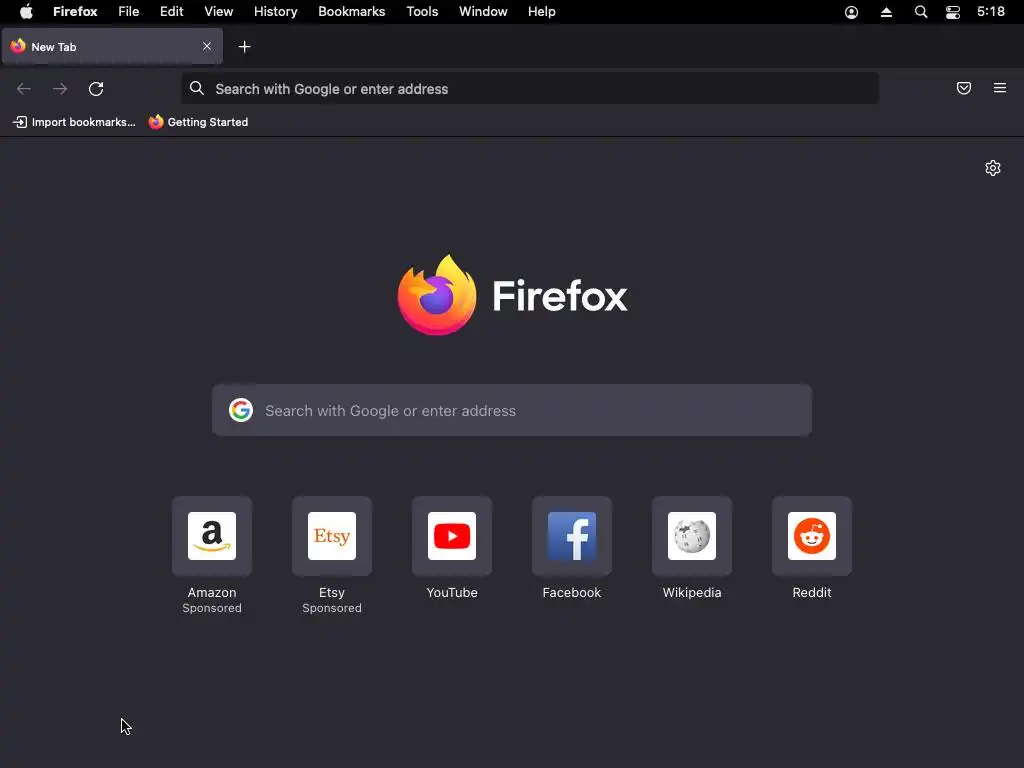Click Import bookmarks in bookmarks toolbar
This screenshot has width=1024, height=768.
coord(74,122)
